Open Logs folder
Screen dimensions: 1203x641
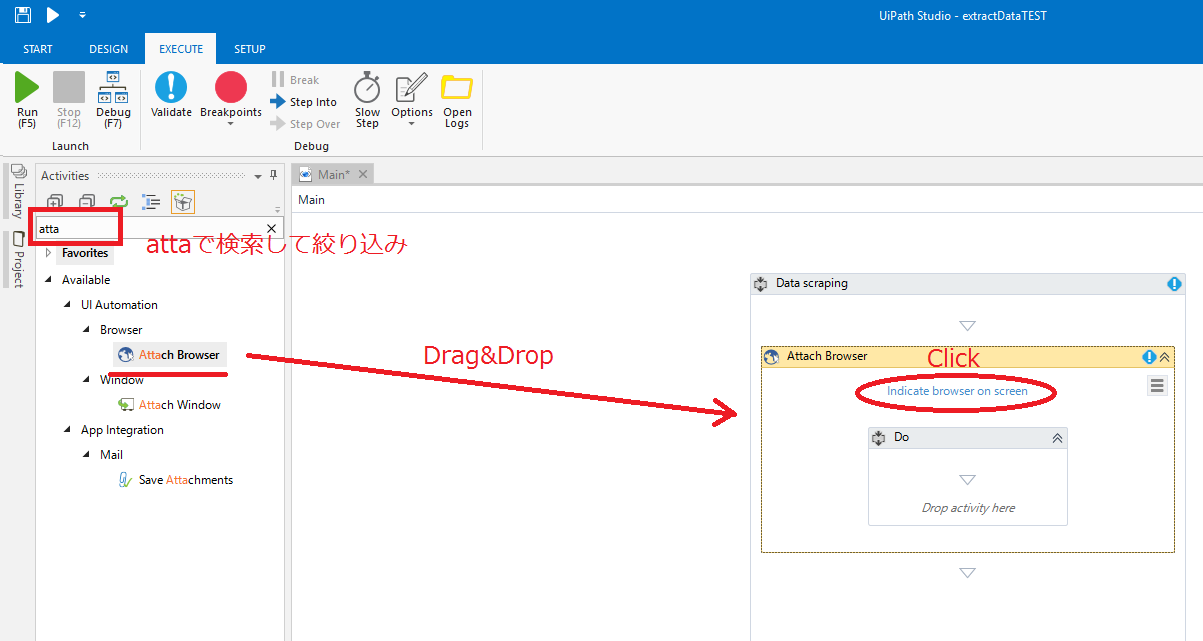[x=457, y=100]
